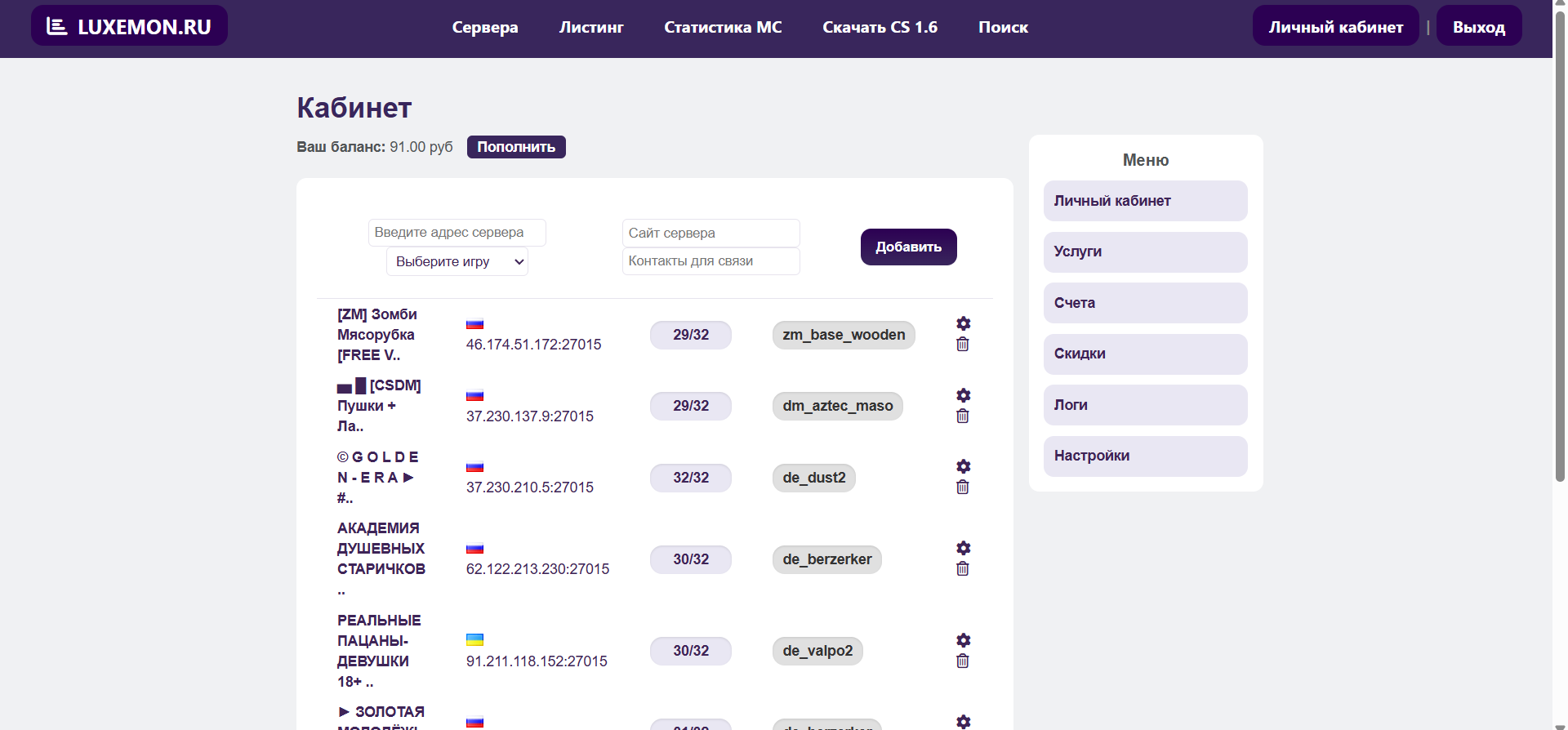Expand the 'Выберите игру' game dropdown
Viewport: 1568px width, 730px height.
[x=457, y=262]
